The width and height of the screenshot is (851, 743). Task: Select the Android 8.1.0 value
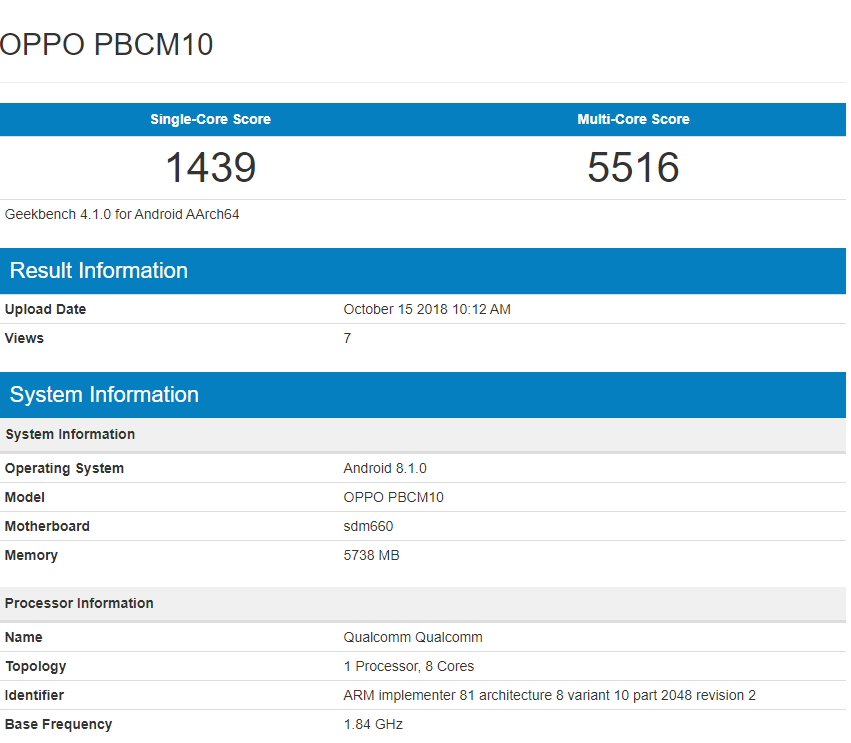click(x=385, y=468)
